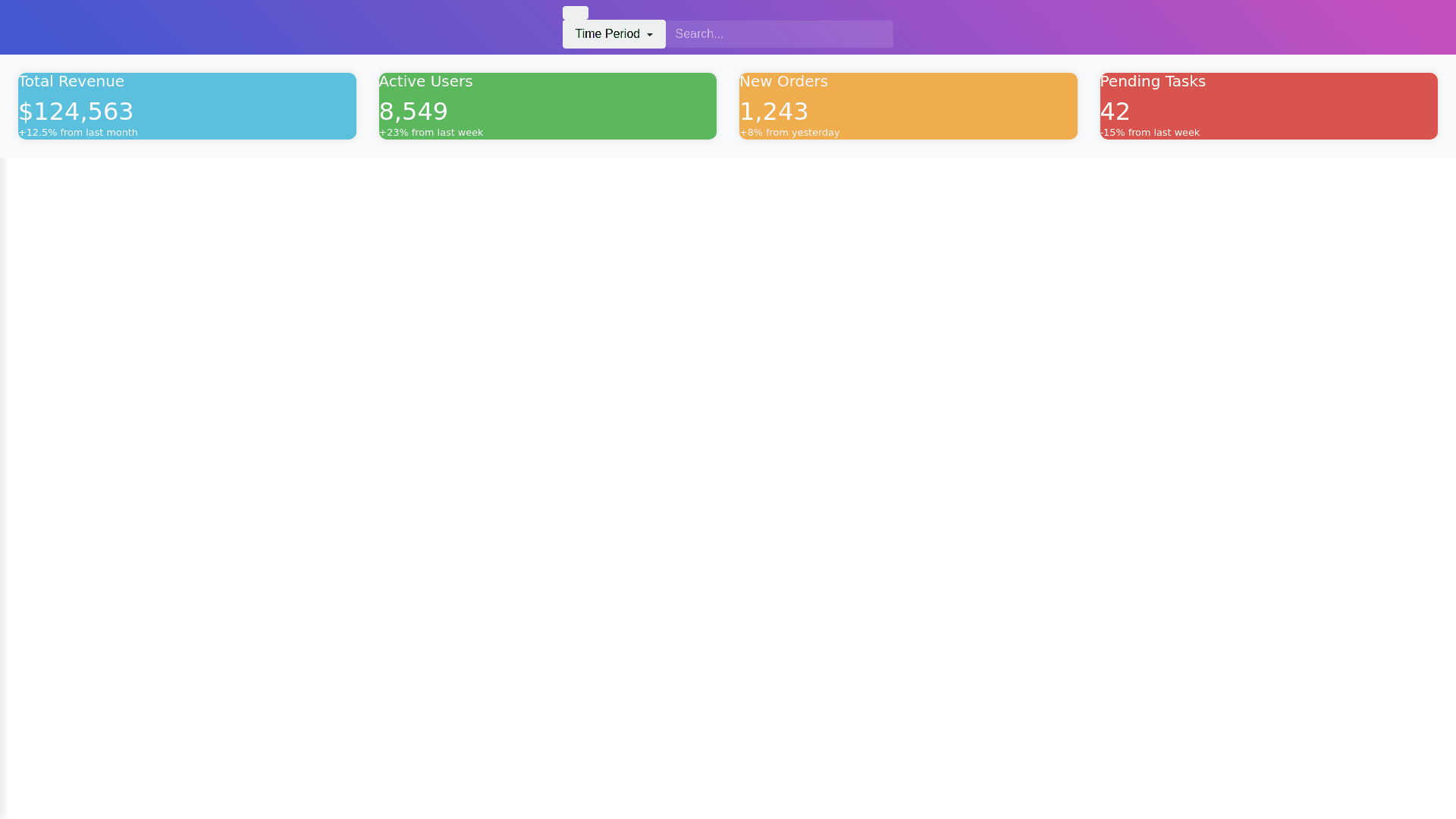Click the caret arrow beside Time Period
Viewport: 1456px width, 819px height.
650,35
